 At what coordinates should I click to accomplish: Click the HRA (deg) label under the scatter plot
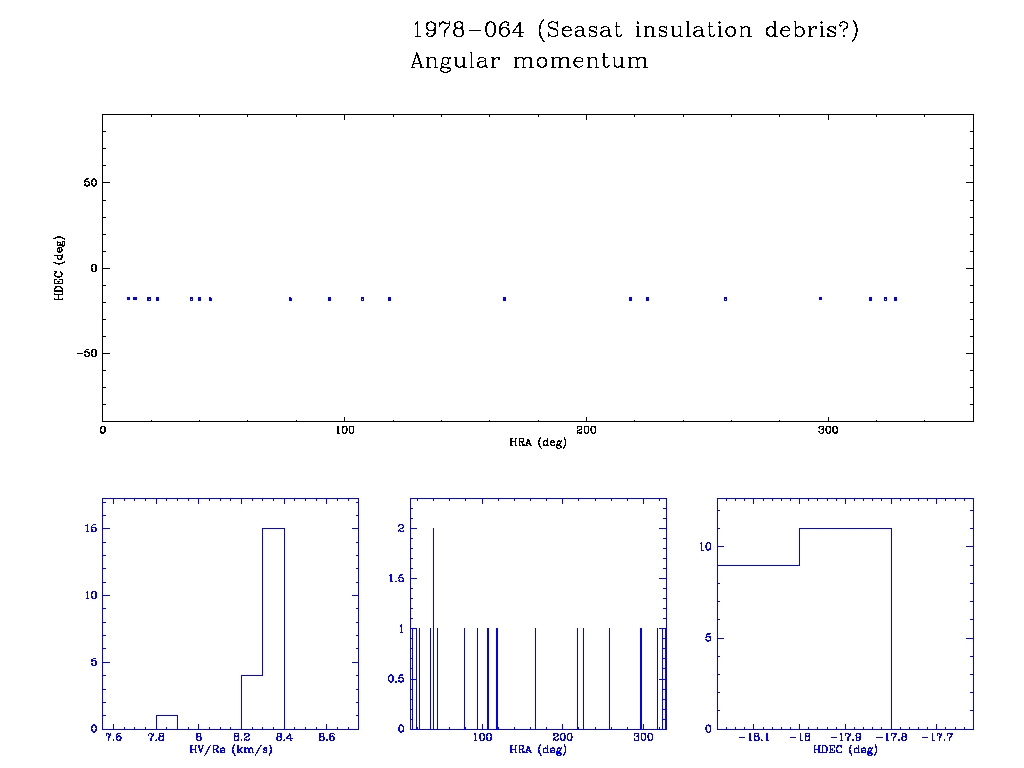(x=538, y=442)
